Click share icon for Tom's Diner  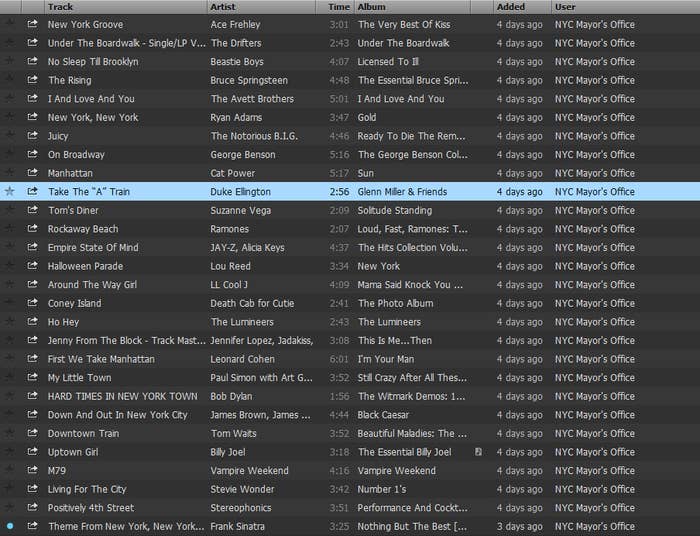click(32, 210)
